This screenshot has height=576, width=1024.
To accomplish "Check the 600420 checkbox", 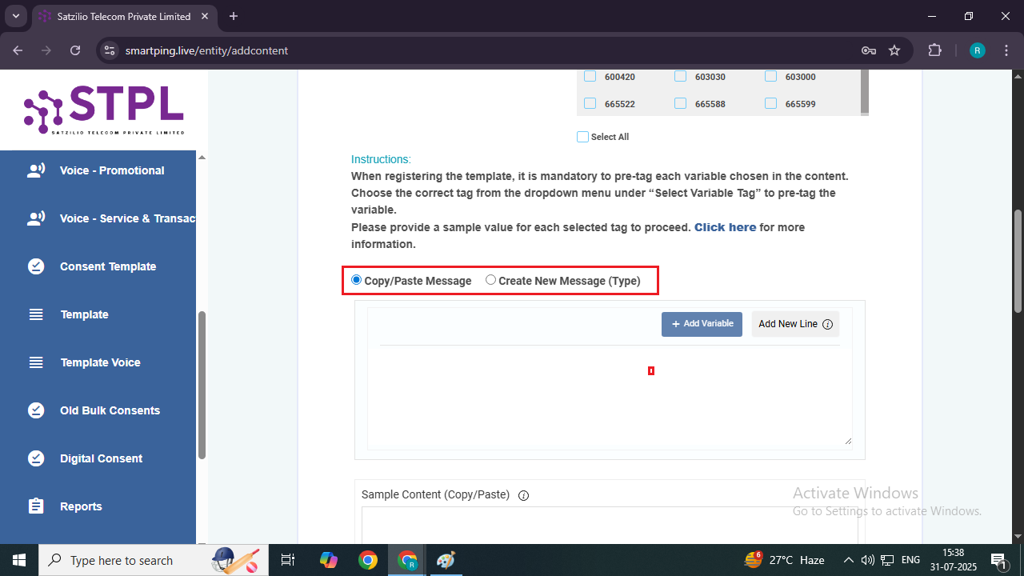I will pos(590,76).
